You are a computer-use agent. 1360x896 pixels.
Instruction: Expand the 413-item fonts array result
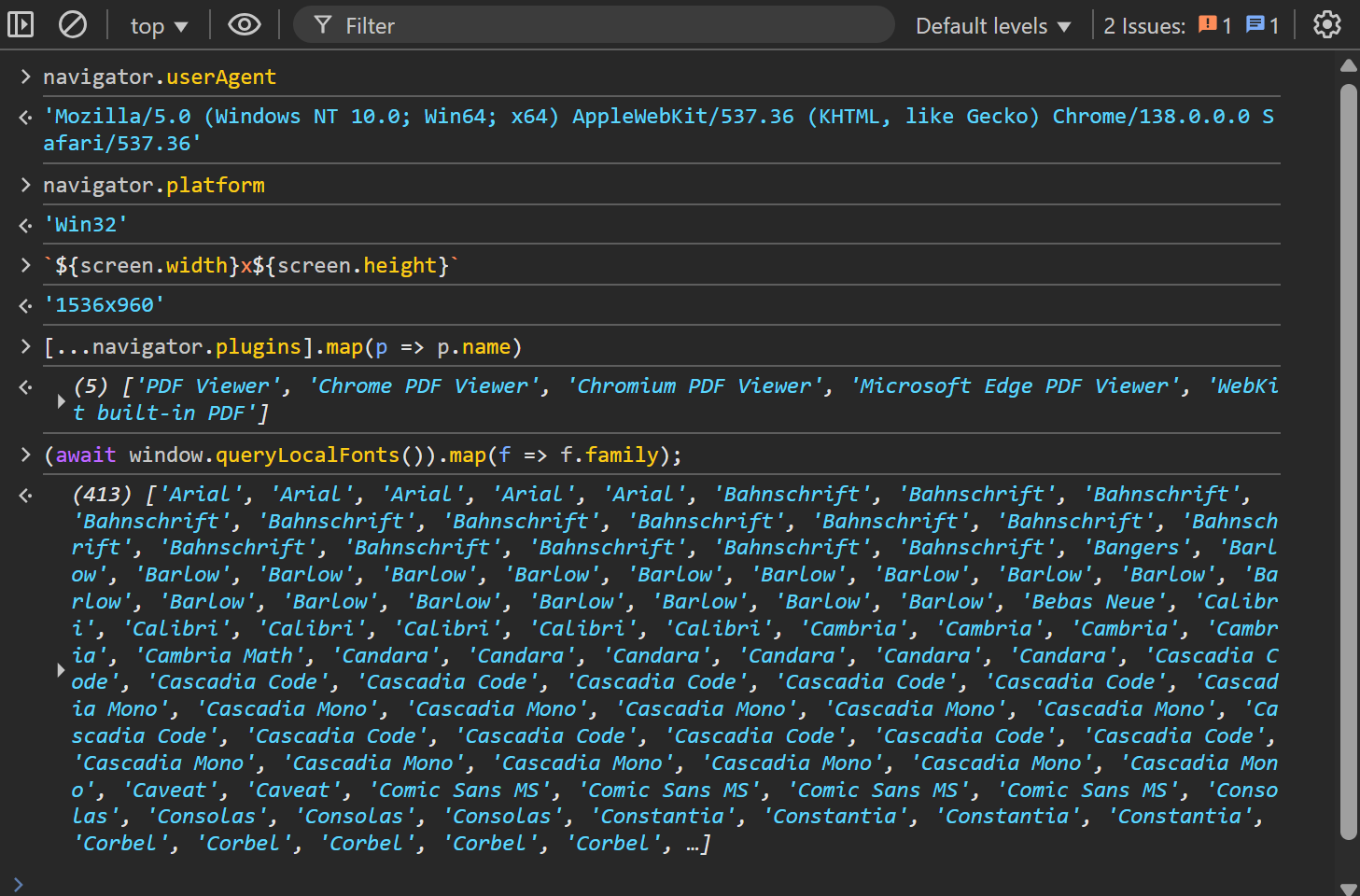[61, 669]
